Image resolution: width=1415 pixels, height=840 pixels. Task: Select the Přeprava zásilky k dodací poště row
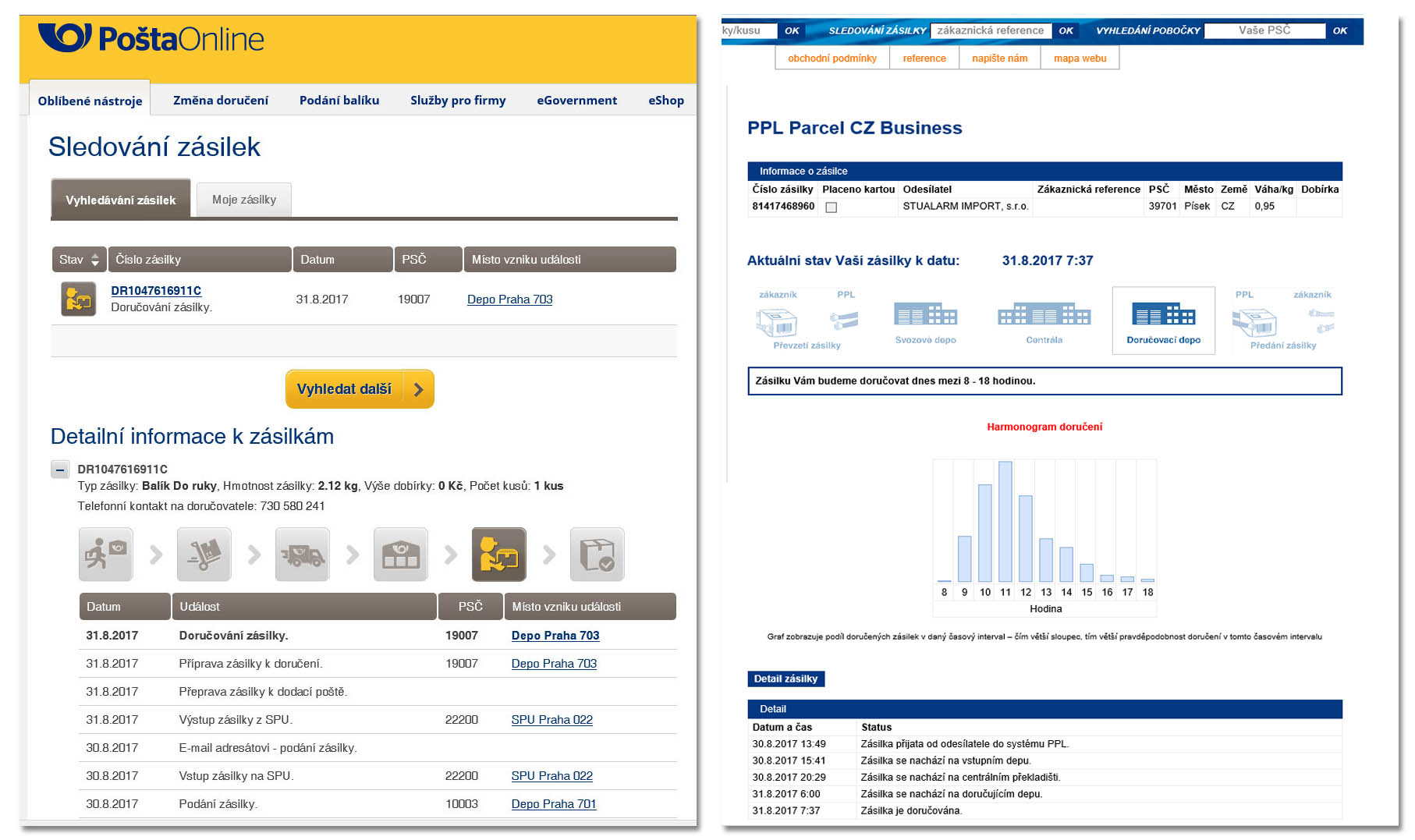(378, 692)
